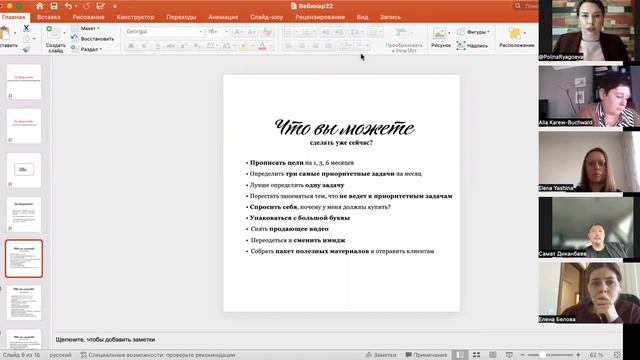
Task: Click Щелкните, чтобы добавить заметки notes field
Action: [105, 340]
